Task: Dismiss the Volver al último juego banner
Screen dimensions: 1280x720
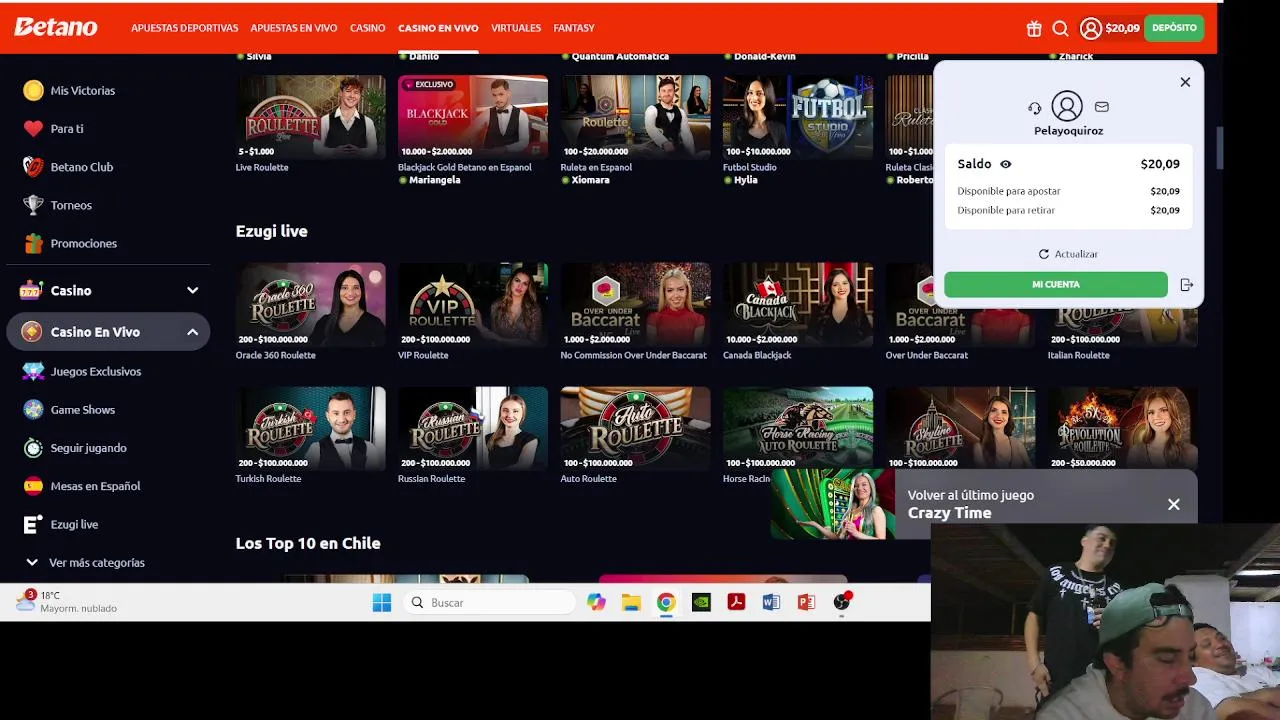Action: 1174,505
